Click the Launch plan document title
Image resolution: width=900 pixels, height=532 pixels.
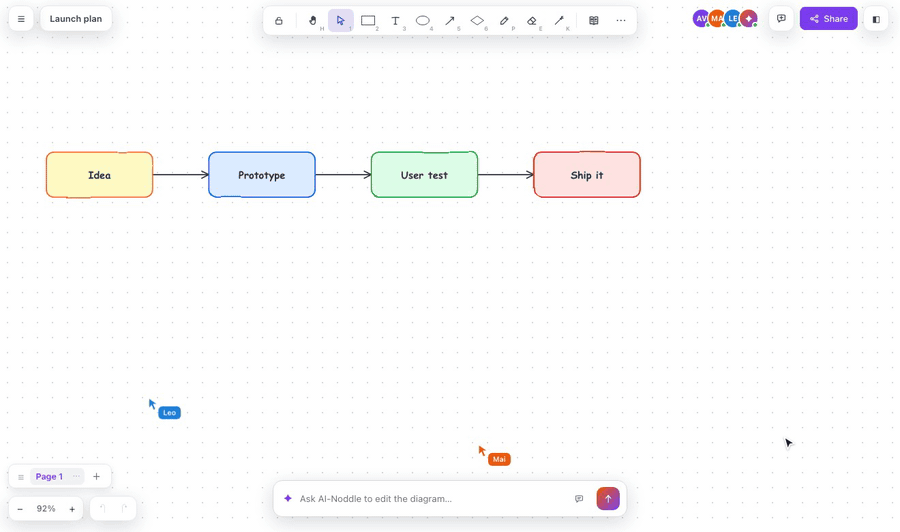76,19
